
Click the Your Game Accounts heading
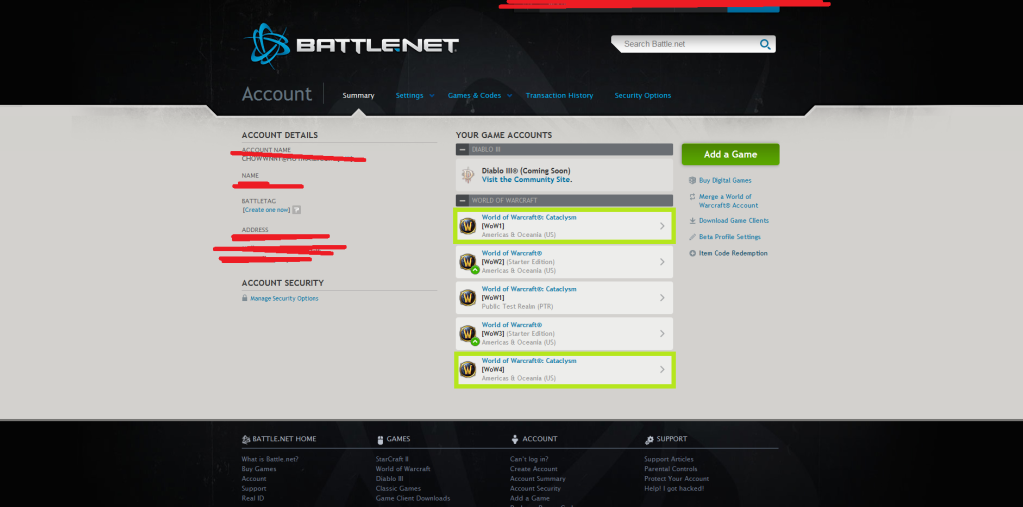pos(504,135)
